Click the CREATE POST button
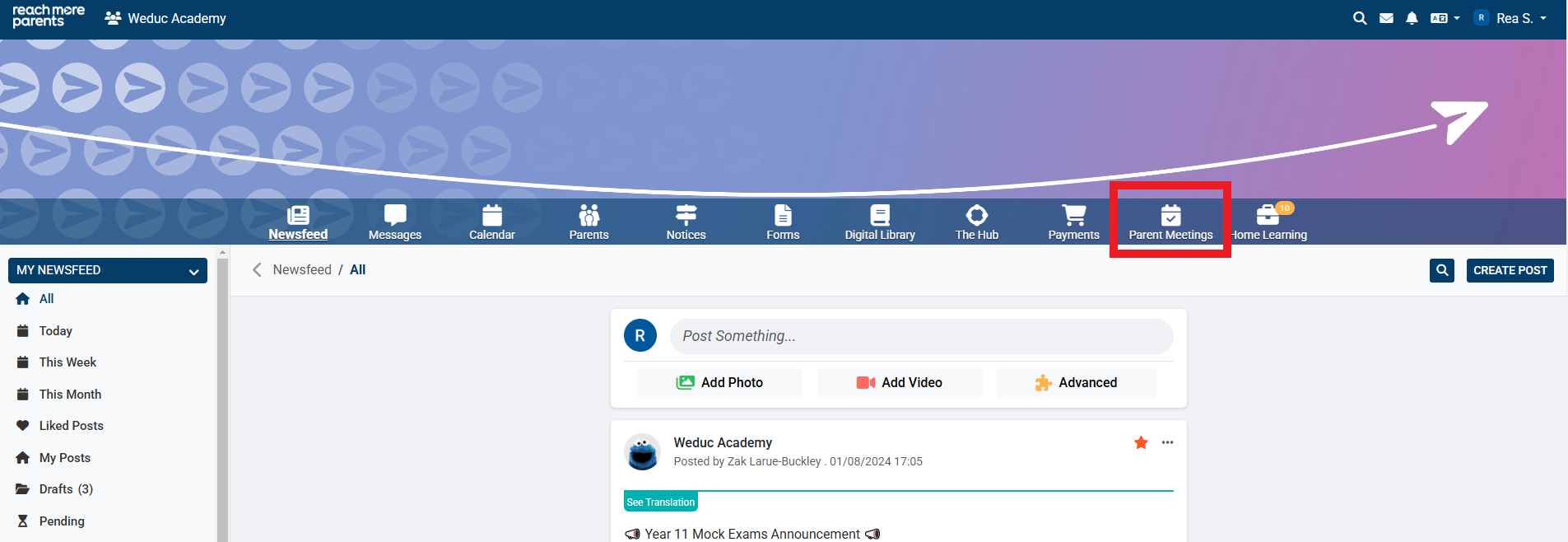Image resolution: width=1568 pixels, height=542 pixels. coord(1510,270)
